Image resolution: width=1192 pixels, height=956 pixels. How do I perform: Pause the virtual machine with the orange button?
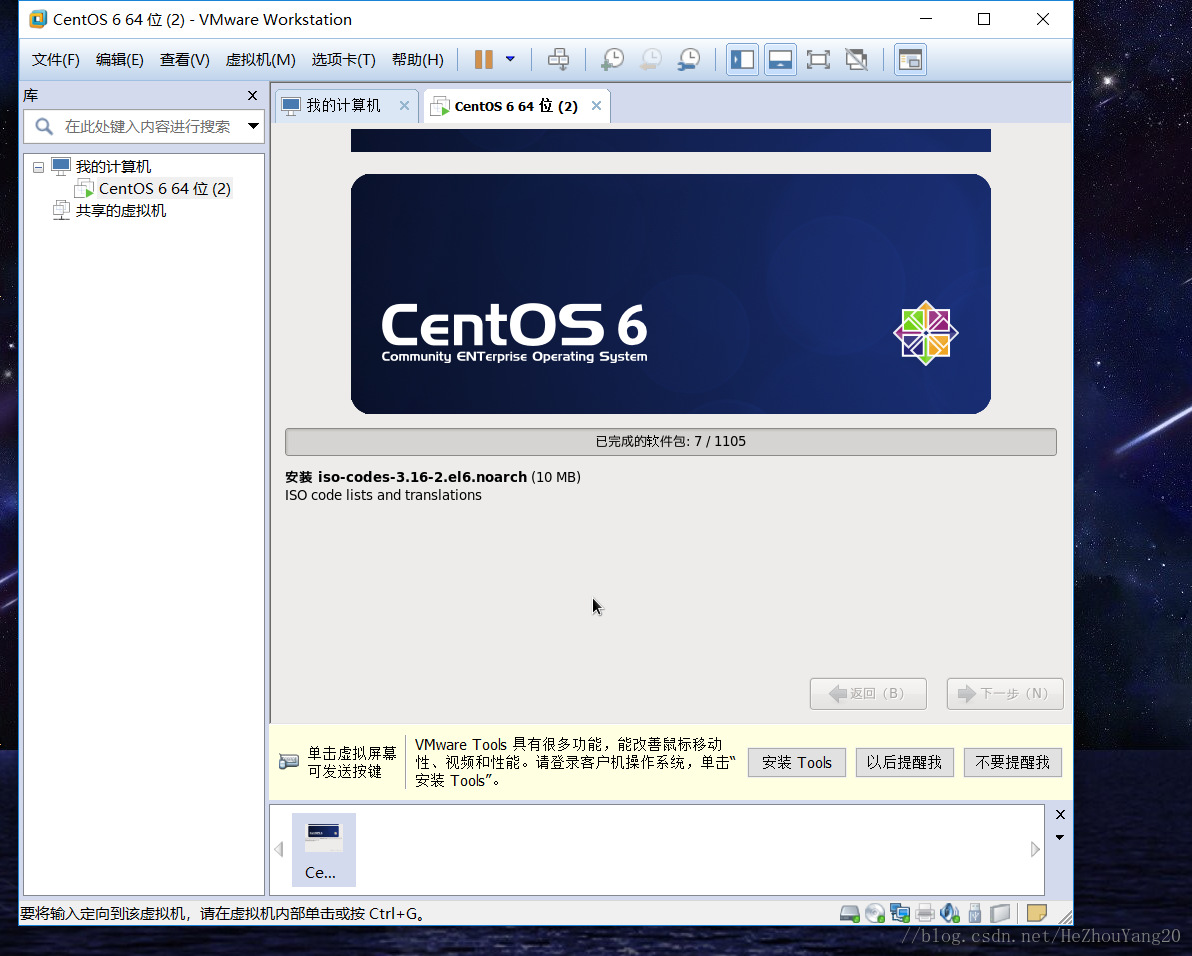(x=483, y=59)
